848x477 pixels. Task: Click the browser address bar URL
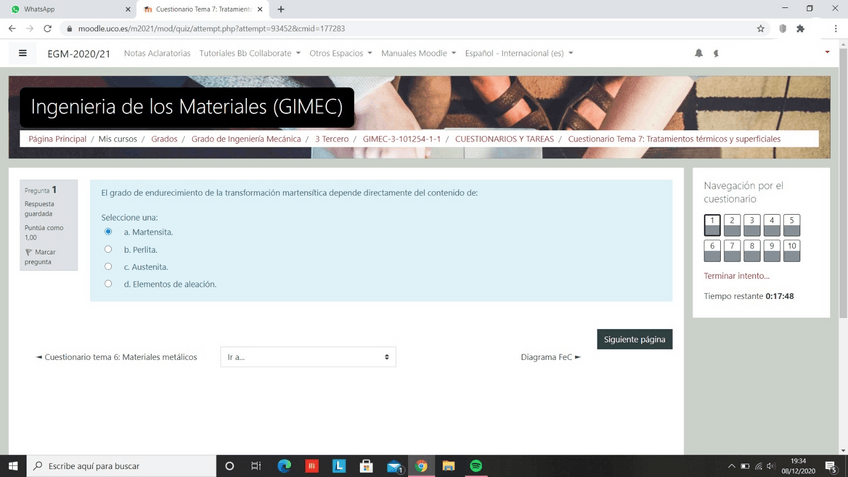click(211, 29)
